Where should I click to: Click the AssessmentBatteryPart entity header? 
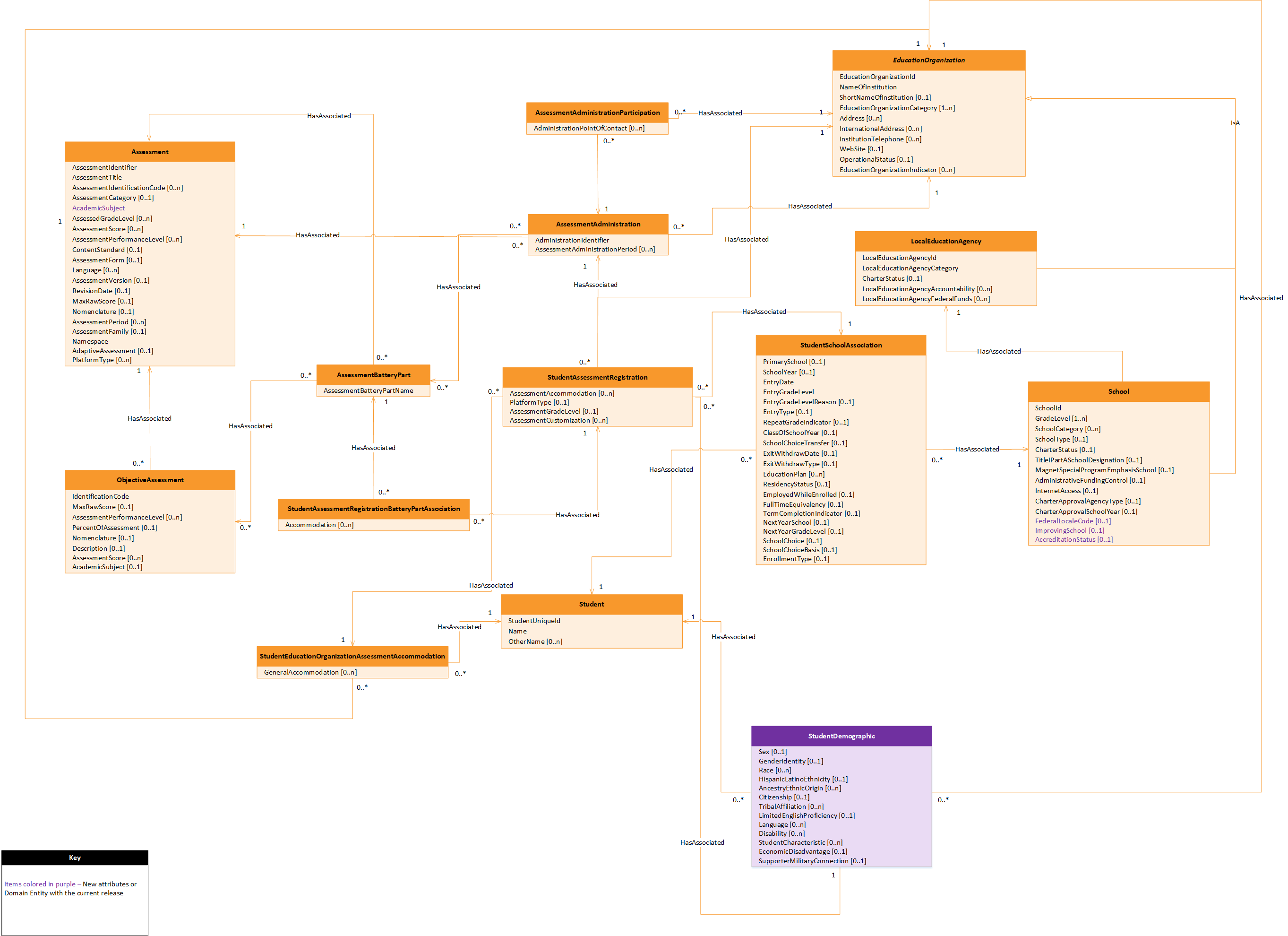(x=373, y=374)
